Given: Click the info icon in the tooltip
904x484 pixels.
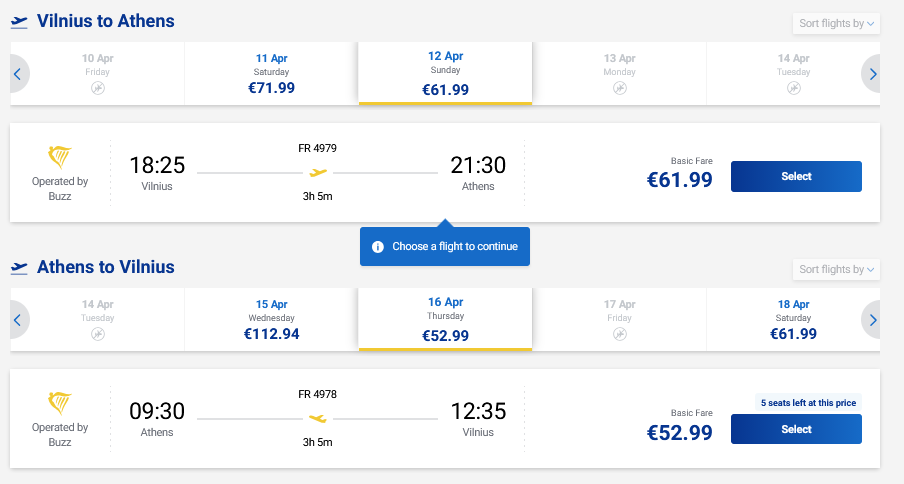Looking at the screenshot, I should [x=378, y=247].
